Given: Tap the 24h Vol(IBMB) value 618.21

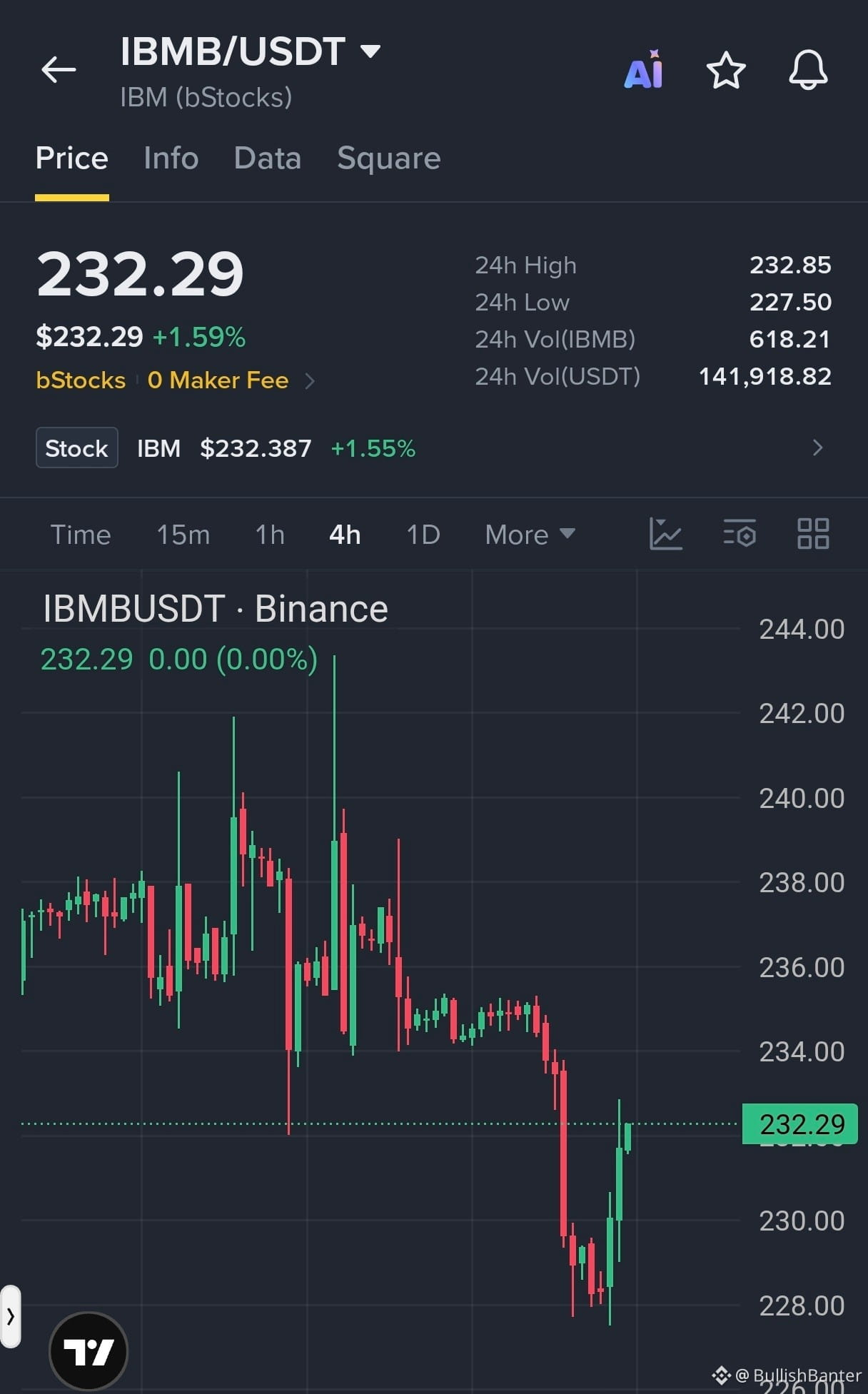Looking at the screenshot, I should (x=790, y=340).
